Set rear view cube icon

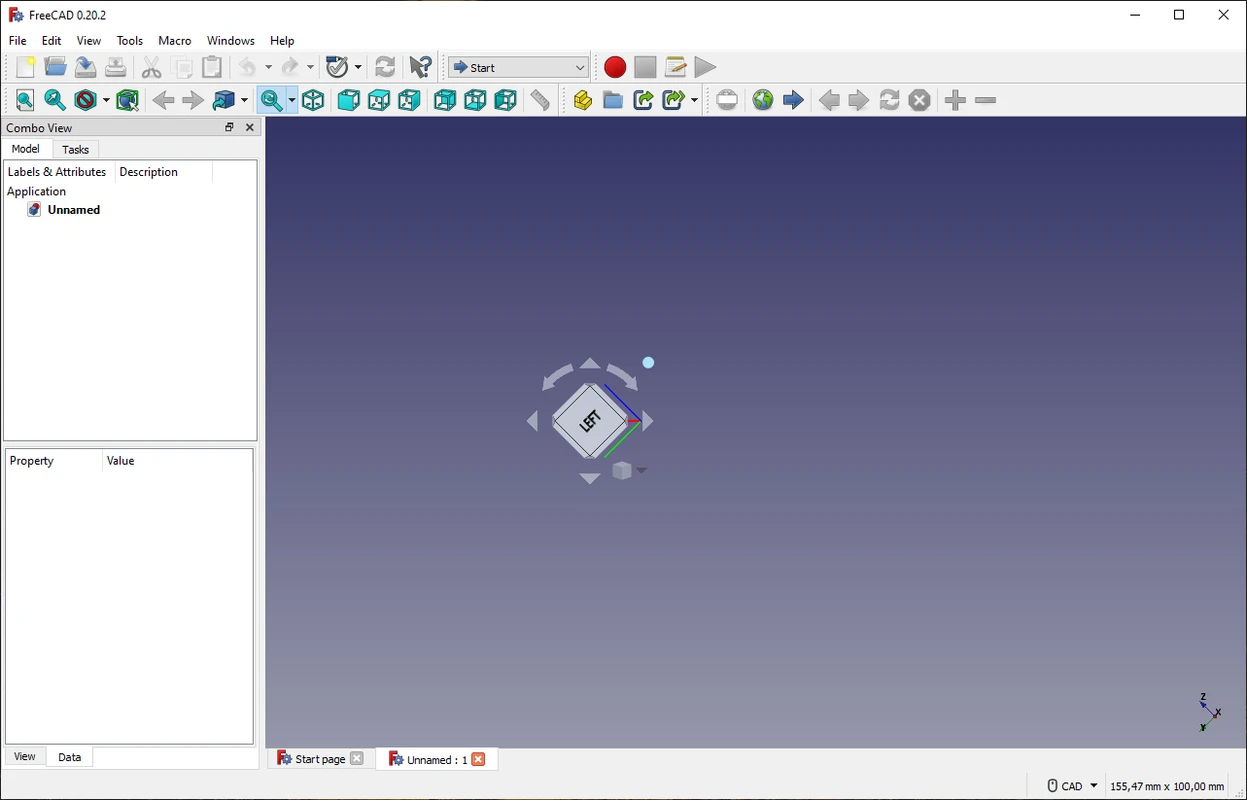[x=444, y=100]
